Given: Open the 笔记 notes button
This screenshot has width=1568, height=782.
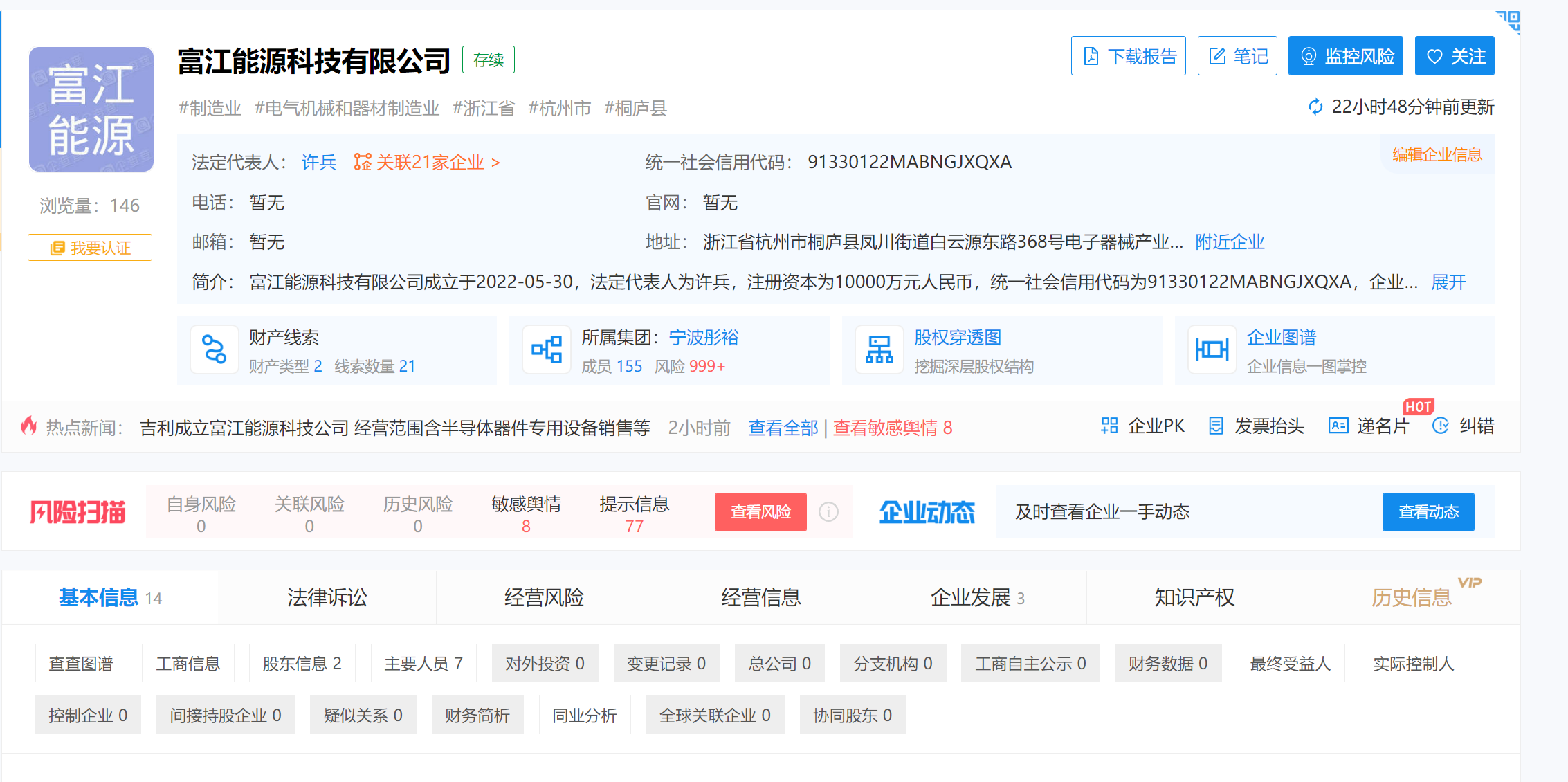Looking at the screenshot, I should (1237, 56).
